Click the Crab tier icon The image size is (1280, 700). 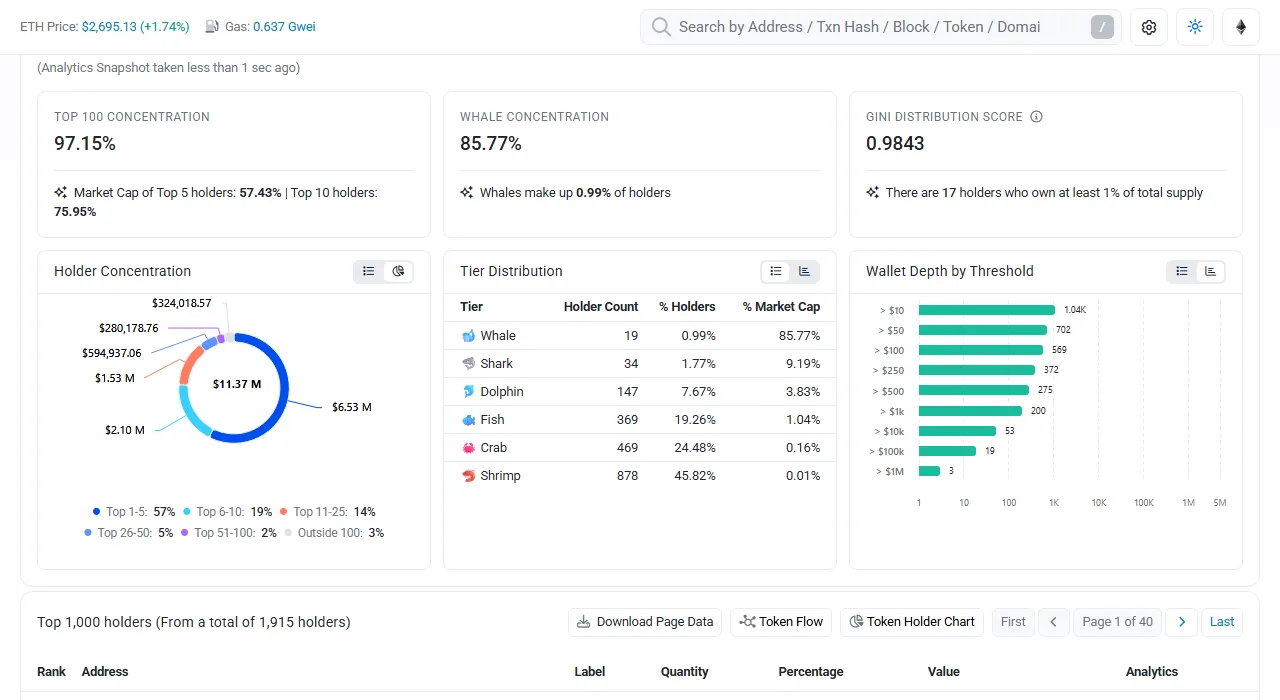coord(468,448)
